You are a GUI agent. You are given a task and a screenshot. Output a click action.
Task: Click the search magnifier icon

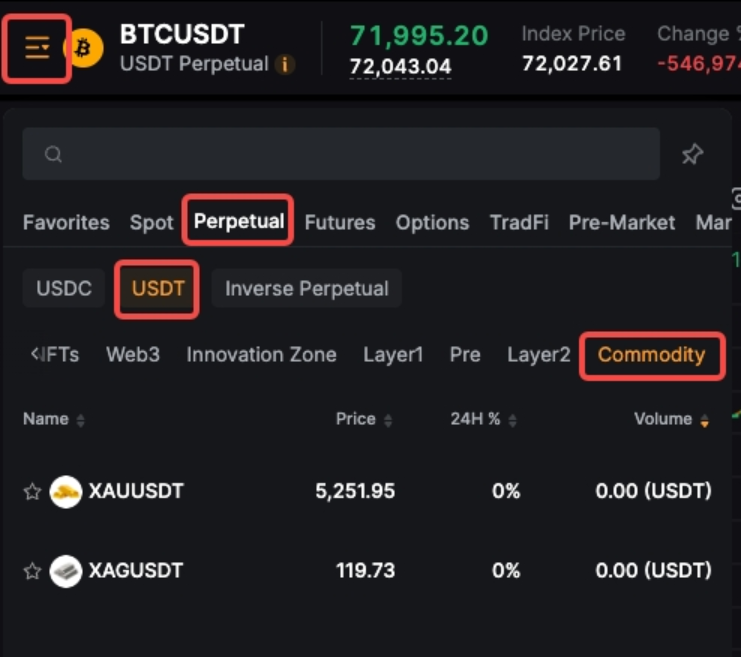point(54,154)
